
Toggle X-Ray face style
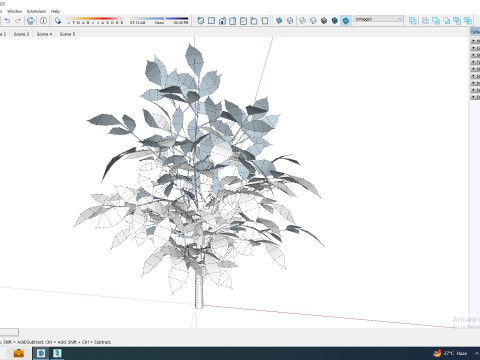pyautogui.click(x=279, y=21)
